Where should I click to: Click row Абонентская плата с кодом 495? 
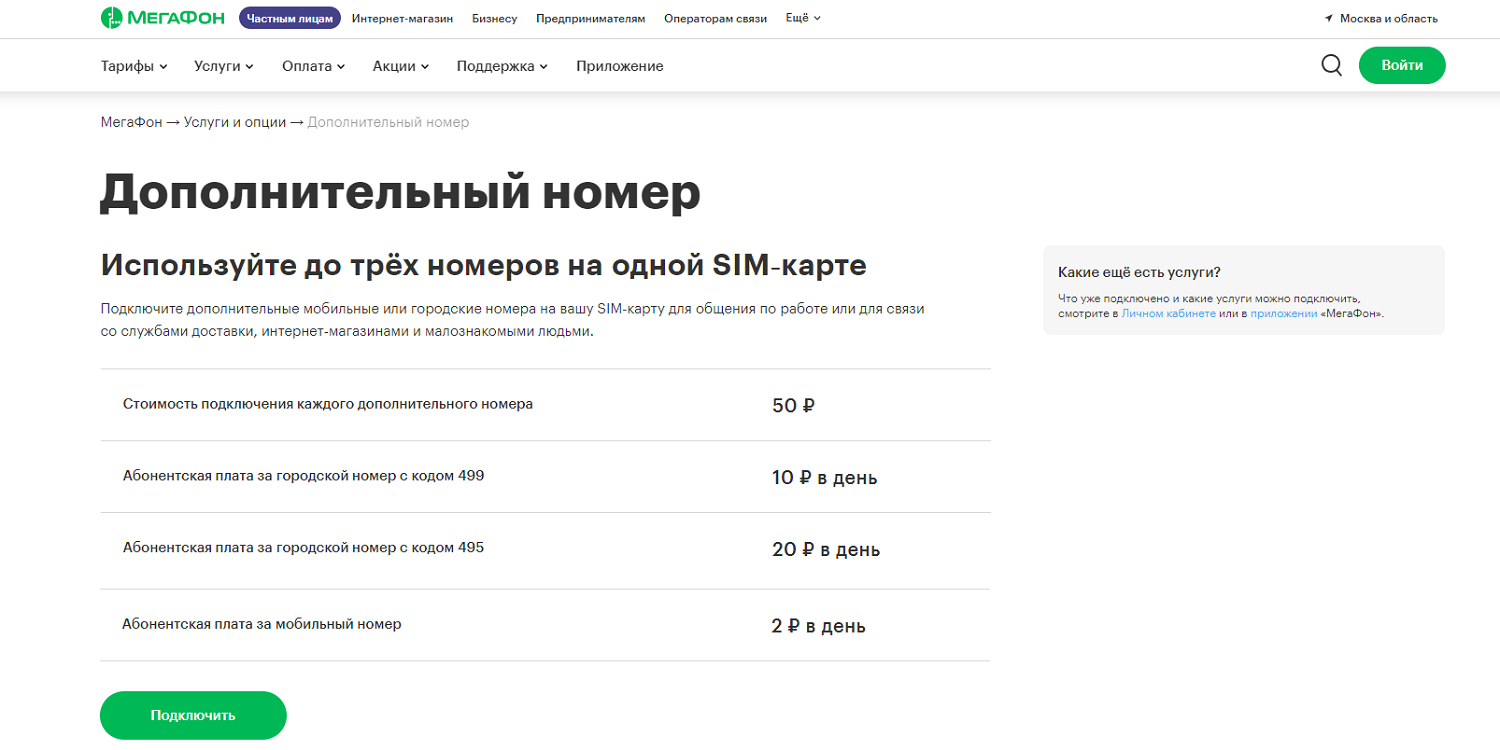coord(545,549)
